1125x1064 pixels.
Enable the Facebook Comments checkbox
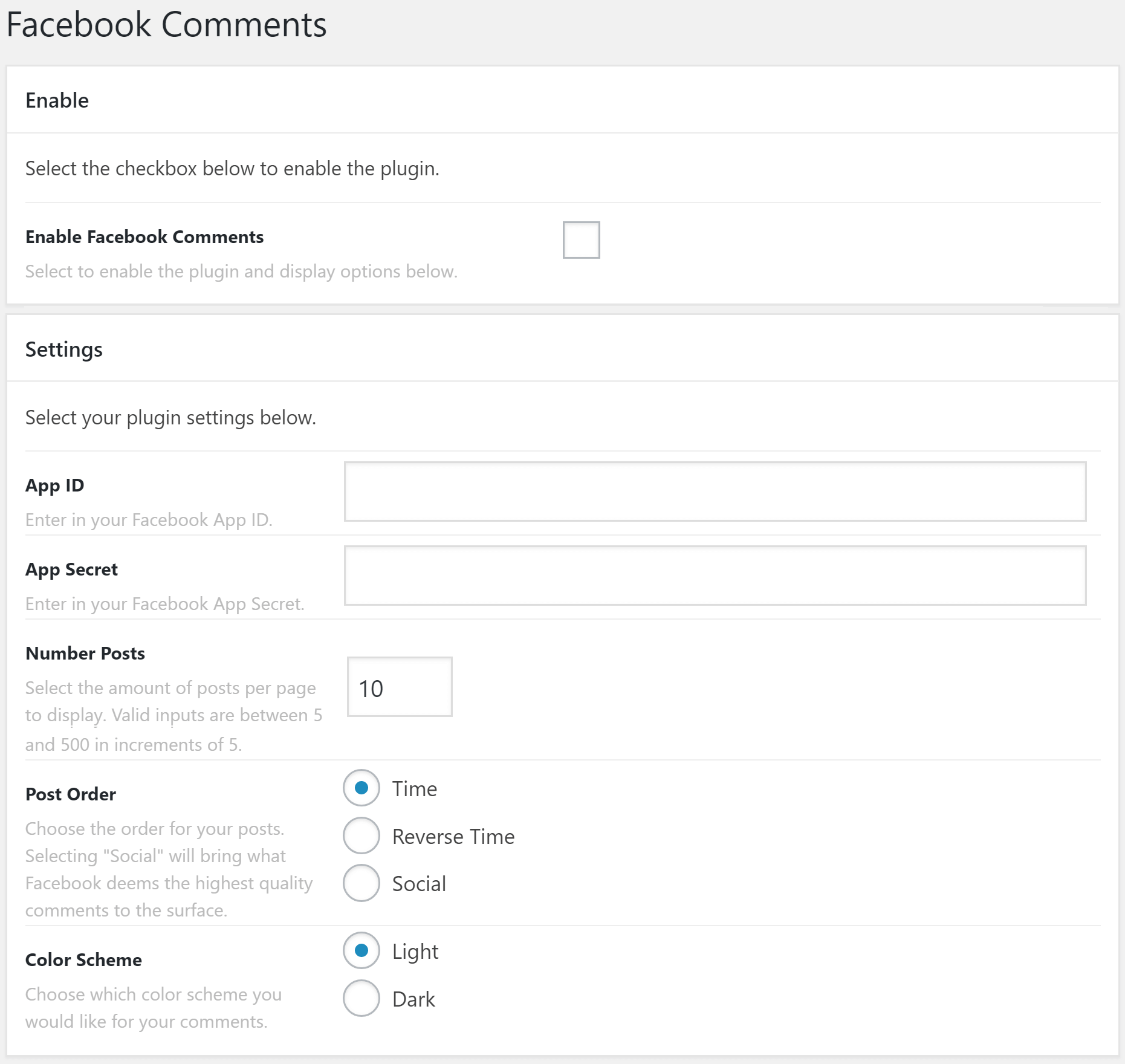(x=580, y=239)
